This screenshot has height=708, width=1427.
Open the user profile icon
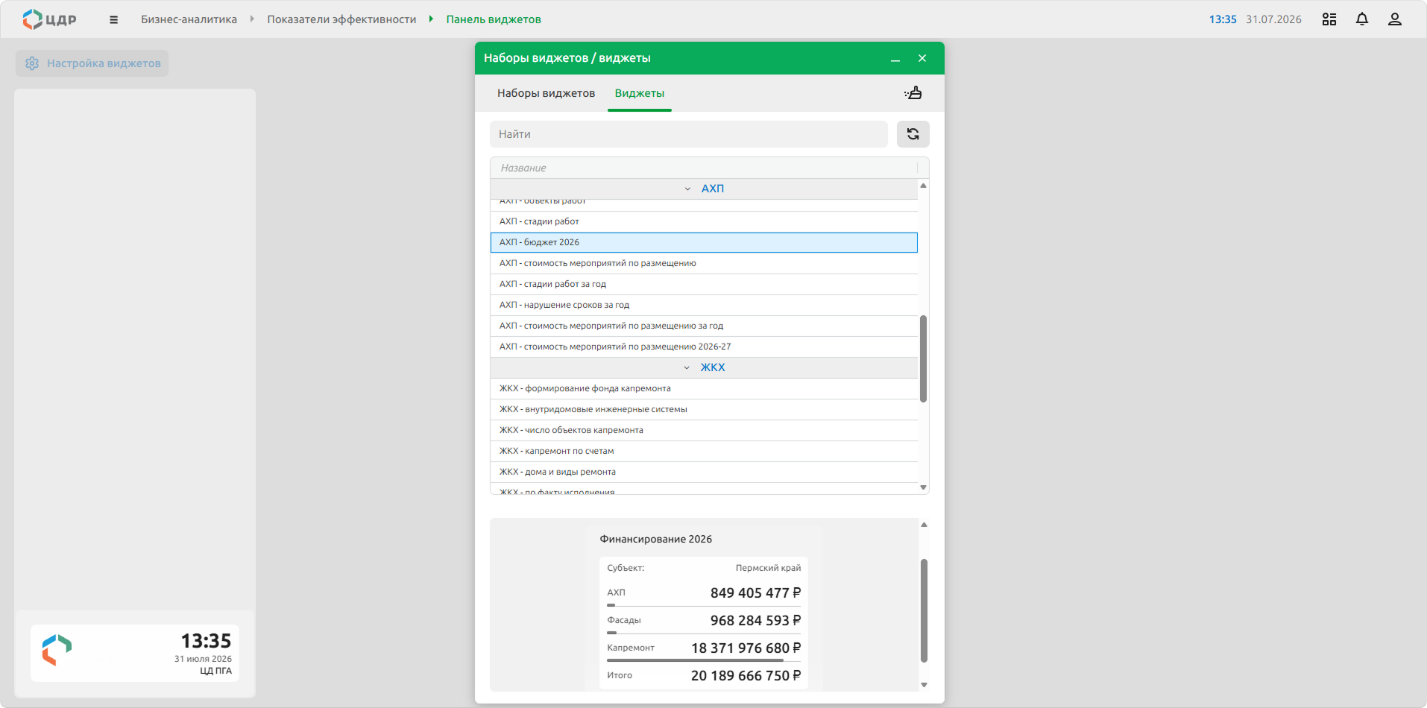click(1395, 19)
